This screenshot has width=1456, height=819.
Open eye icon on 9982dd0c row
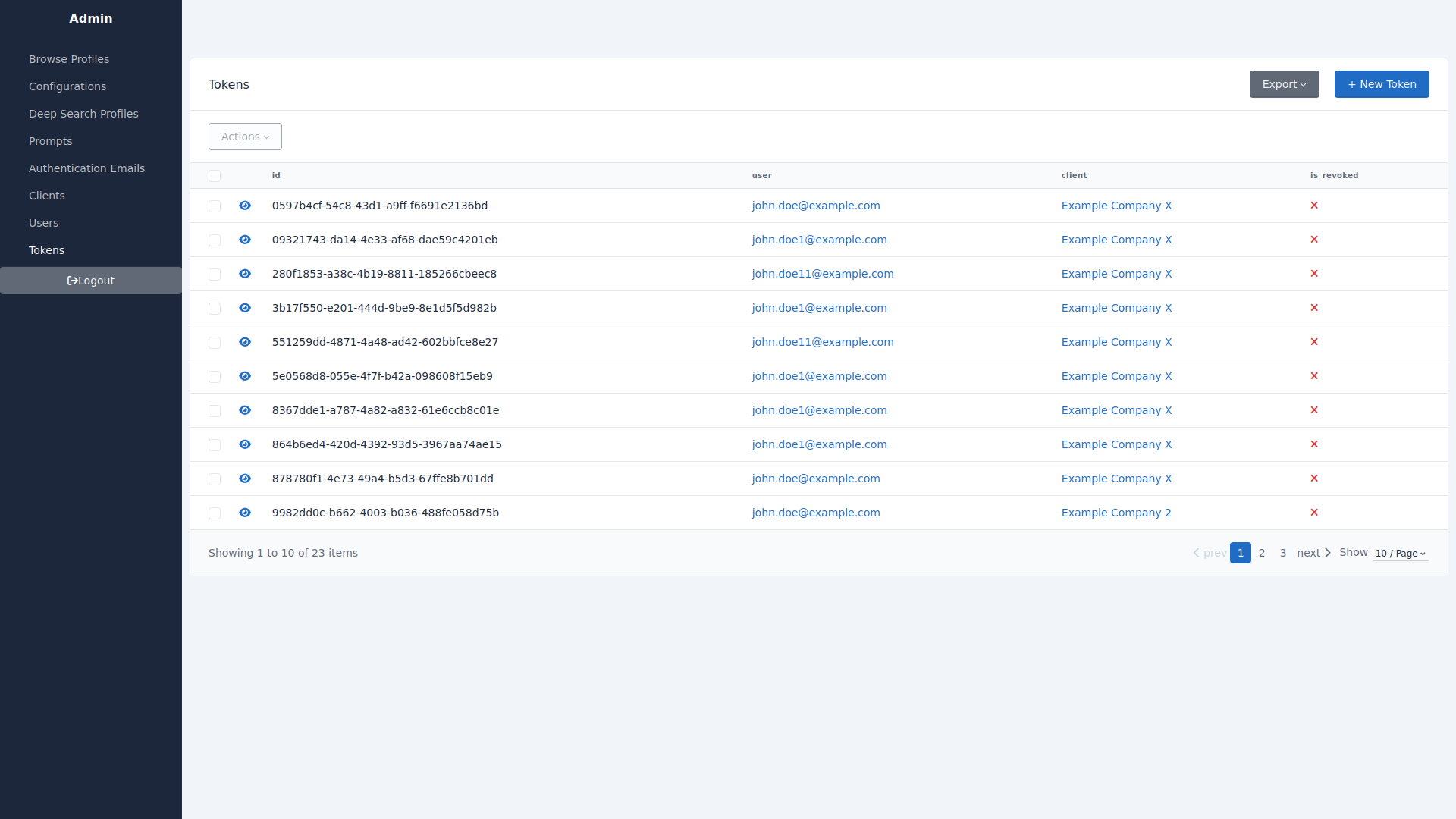tap(245, 513)
